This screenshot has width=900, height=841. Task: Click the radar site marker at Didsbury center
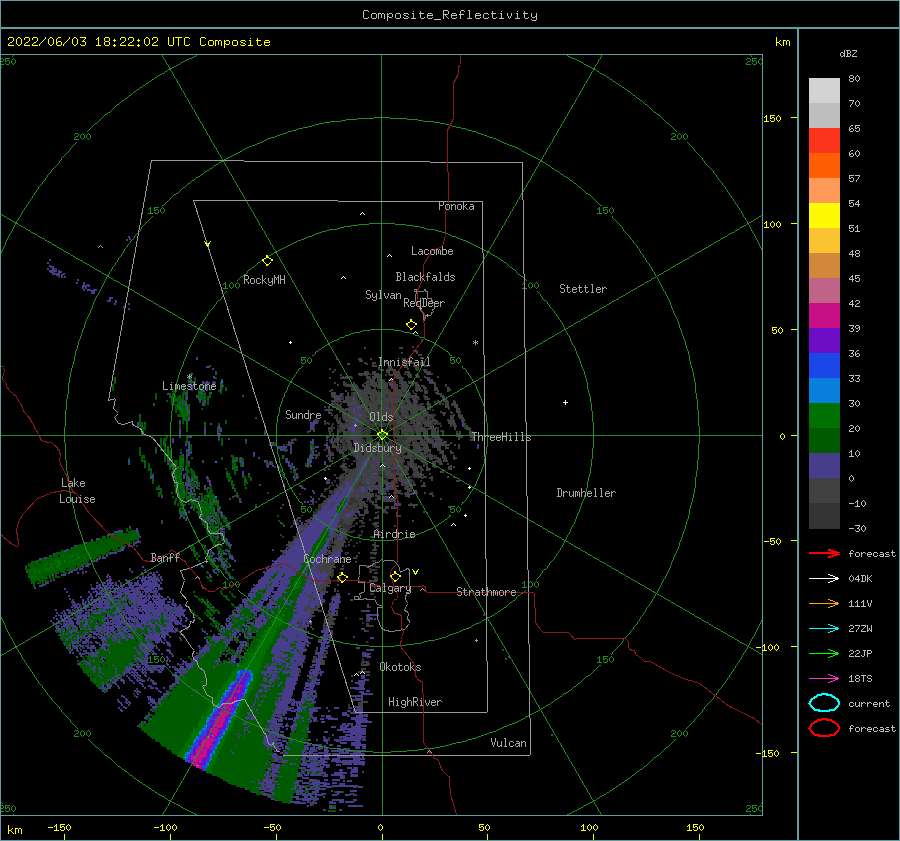[x=382, y=435]
